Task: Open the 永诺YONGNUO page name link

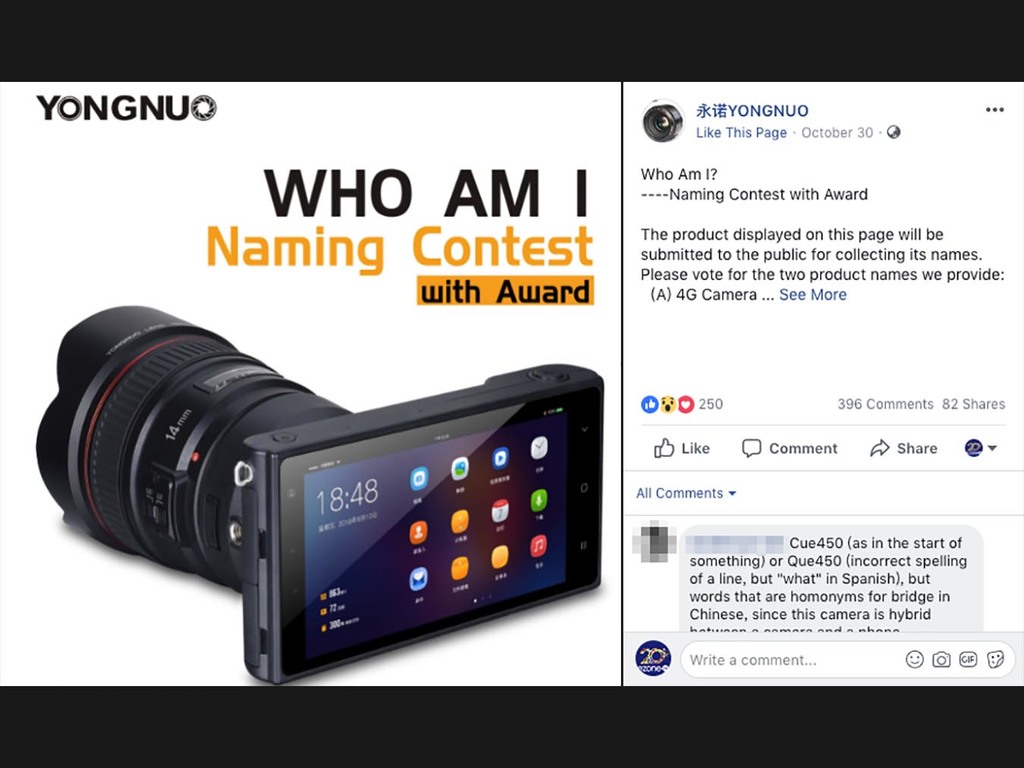Action: [752, 110]
